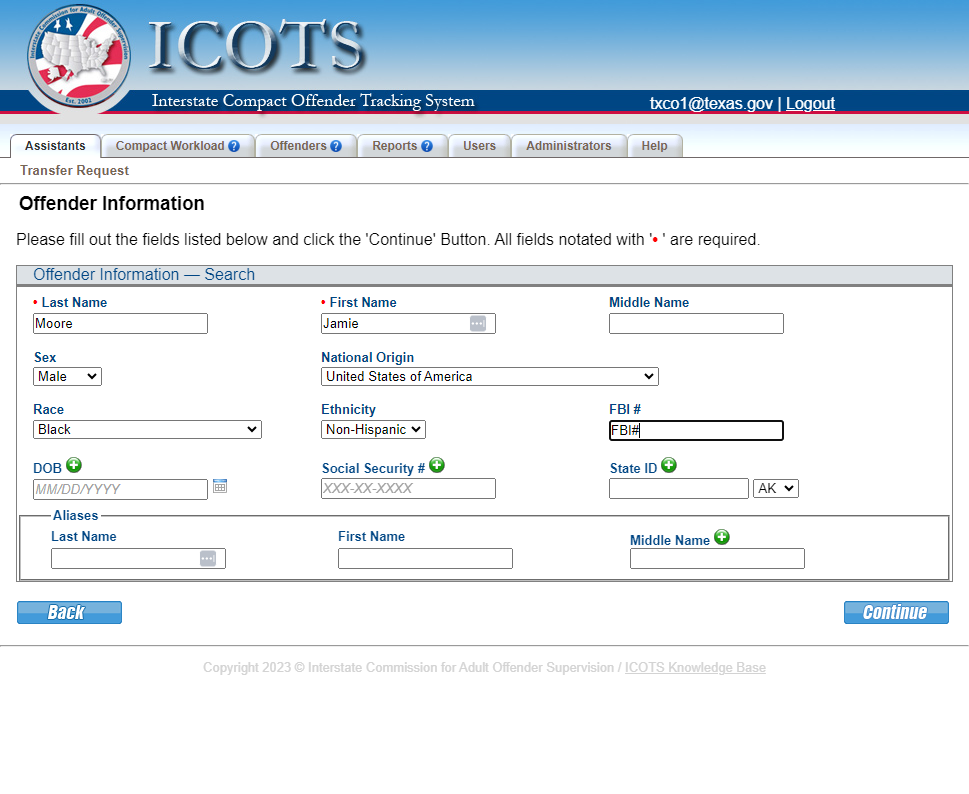Click the Continue button
This screenshot has height=794, width=969.
pyautogui.click(x=896, y=612)
